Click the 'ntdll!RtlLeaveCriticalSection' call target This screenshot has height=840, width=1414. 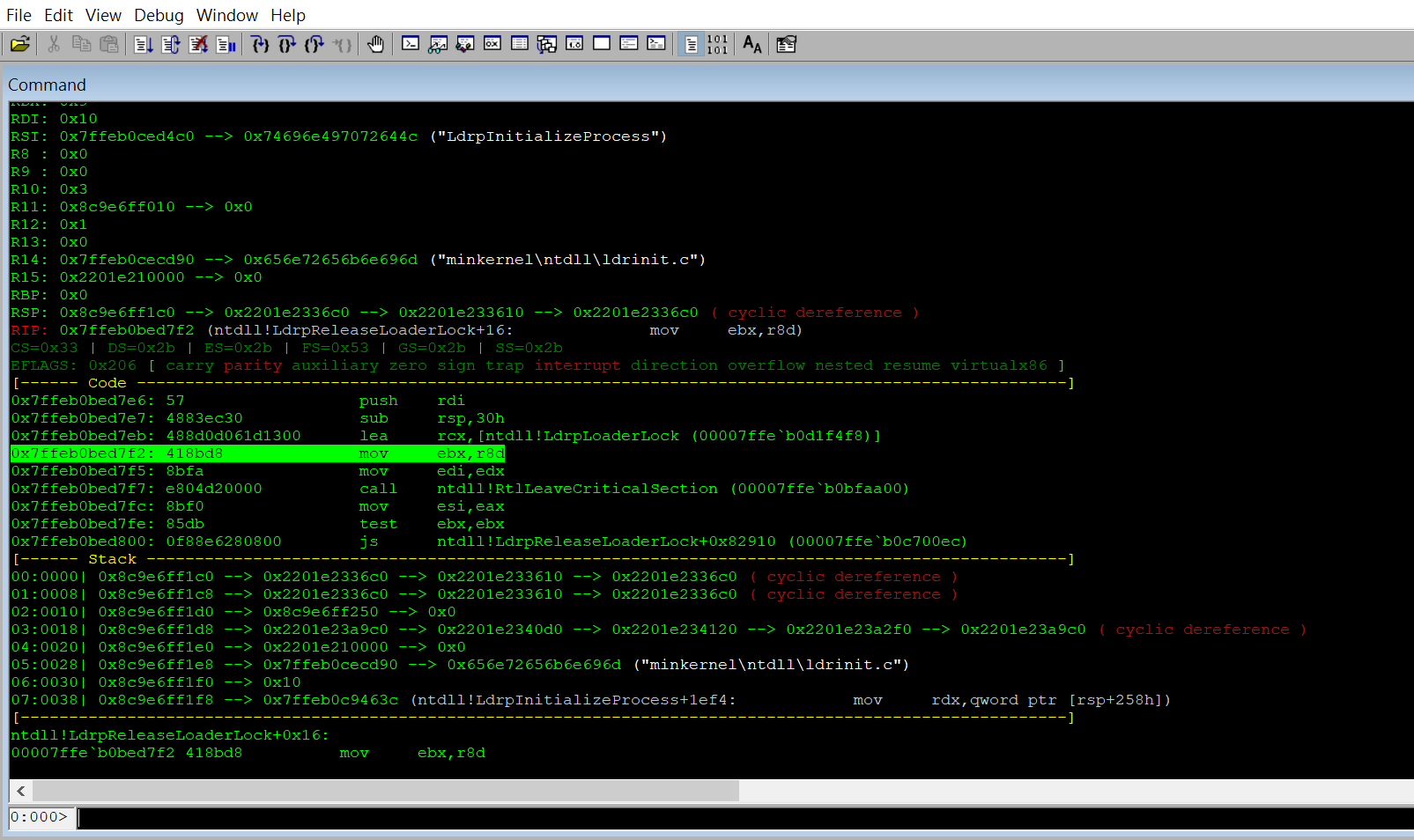(x=577, y=489)
